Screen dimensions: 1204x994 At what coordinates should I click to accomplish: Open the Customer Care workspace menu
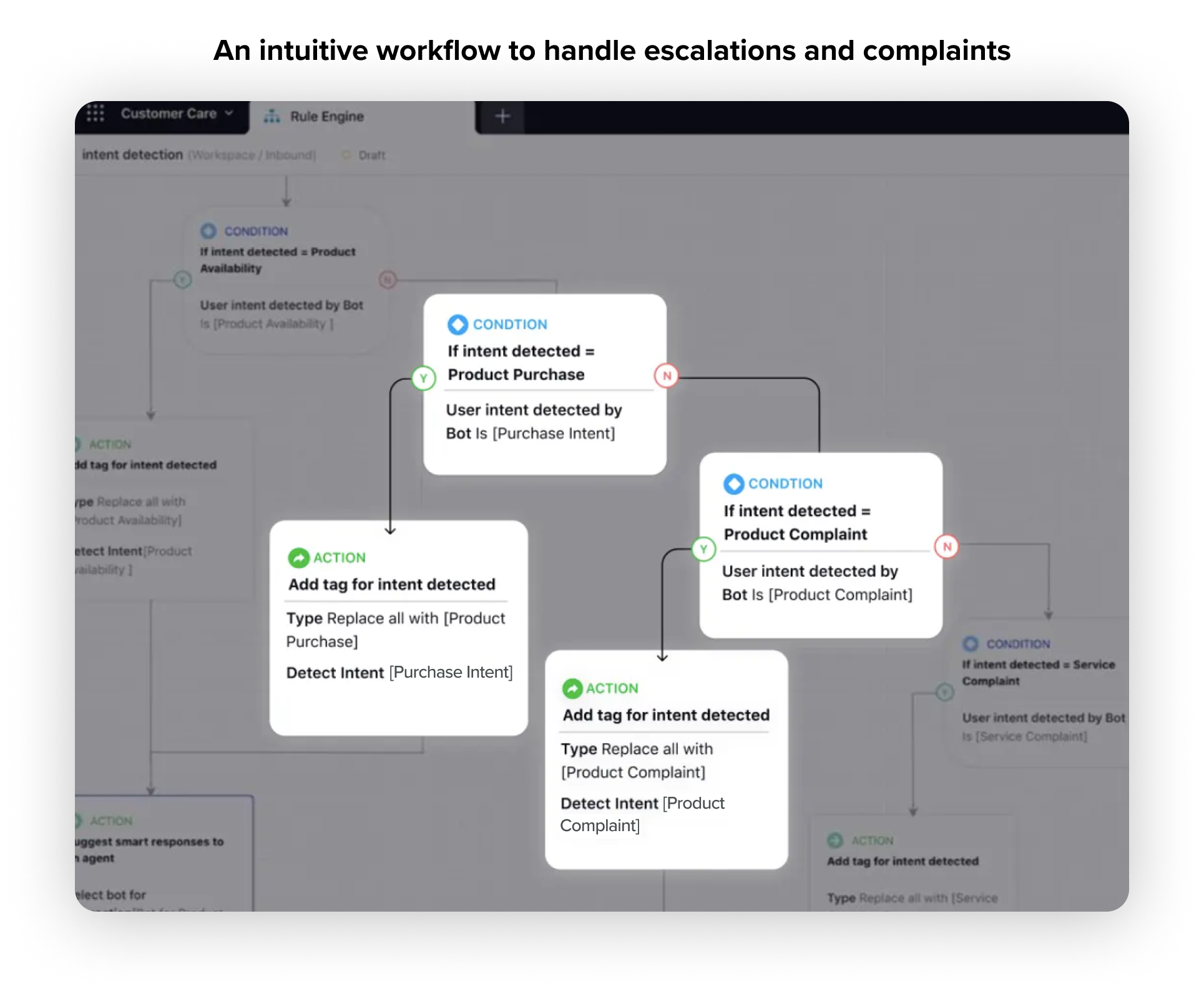[169, 114]
